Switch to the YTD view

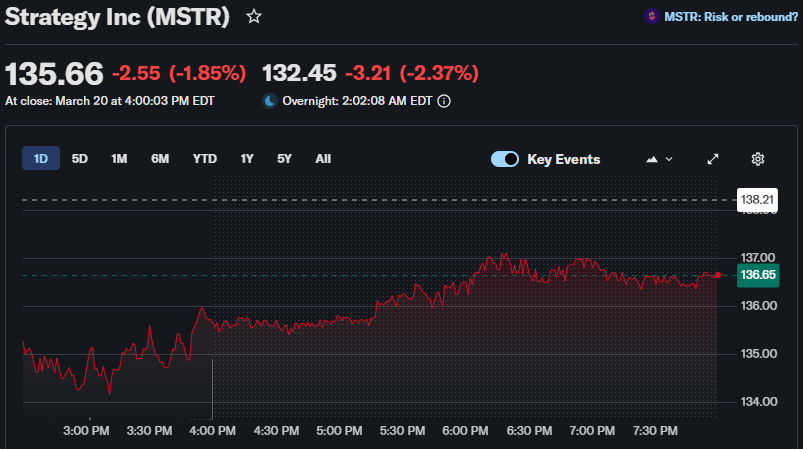point(205,159)
